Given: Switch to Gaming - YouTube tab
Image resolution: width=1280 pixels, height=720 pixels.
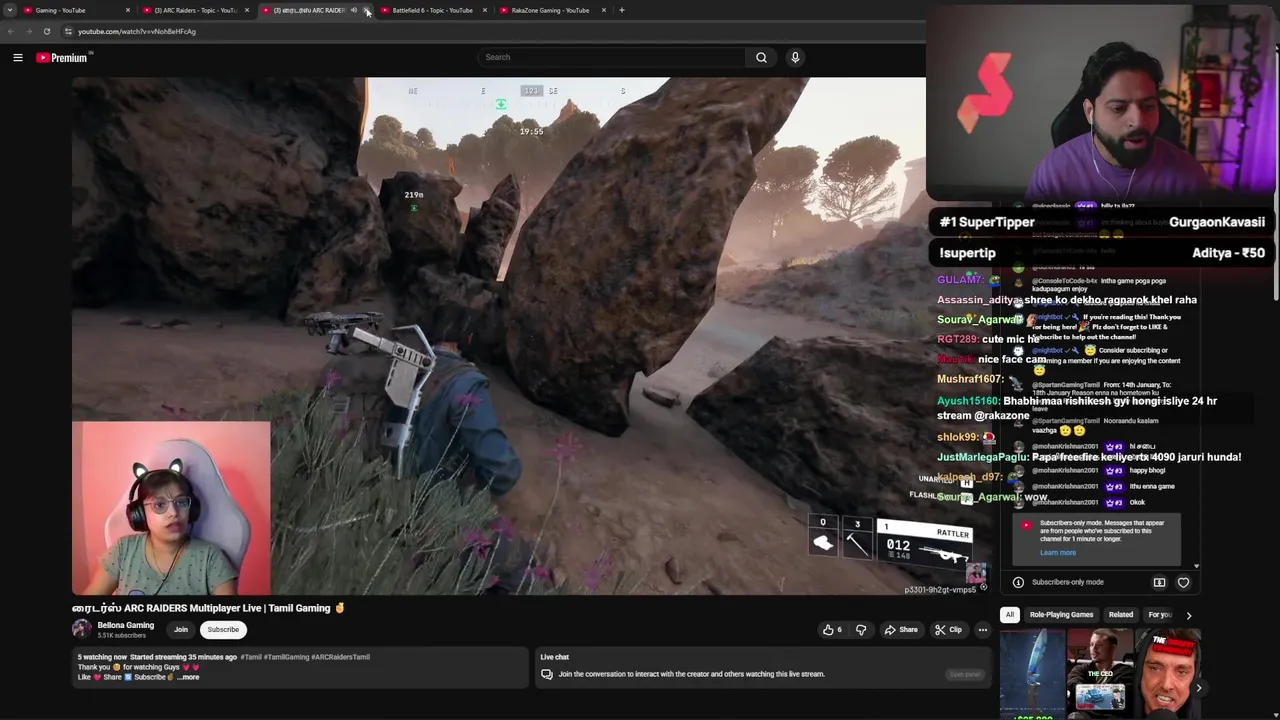Looking at the screenshot, I should (x=76, y=10).
